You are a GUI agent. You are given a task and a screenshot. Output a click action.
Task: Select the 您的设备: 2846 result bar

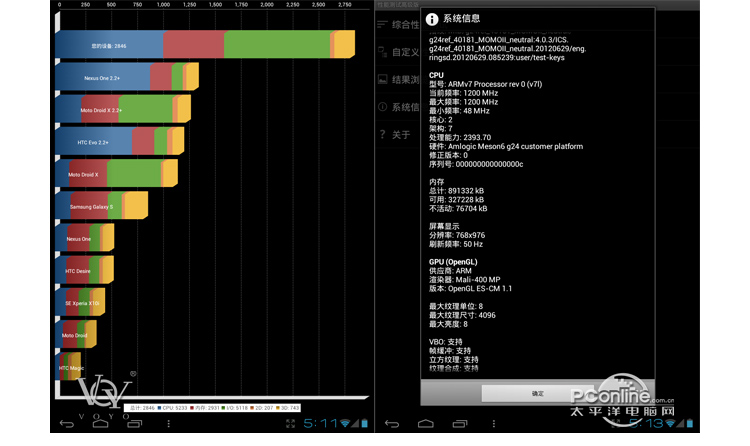tap(205, 45)
